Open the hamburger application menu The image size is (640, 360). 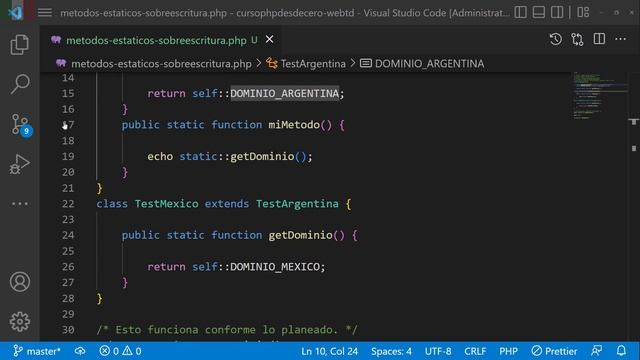[x=45, y=13]
